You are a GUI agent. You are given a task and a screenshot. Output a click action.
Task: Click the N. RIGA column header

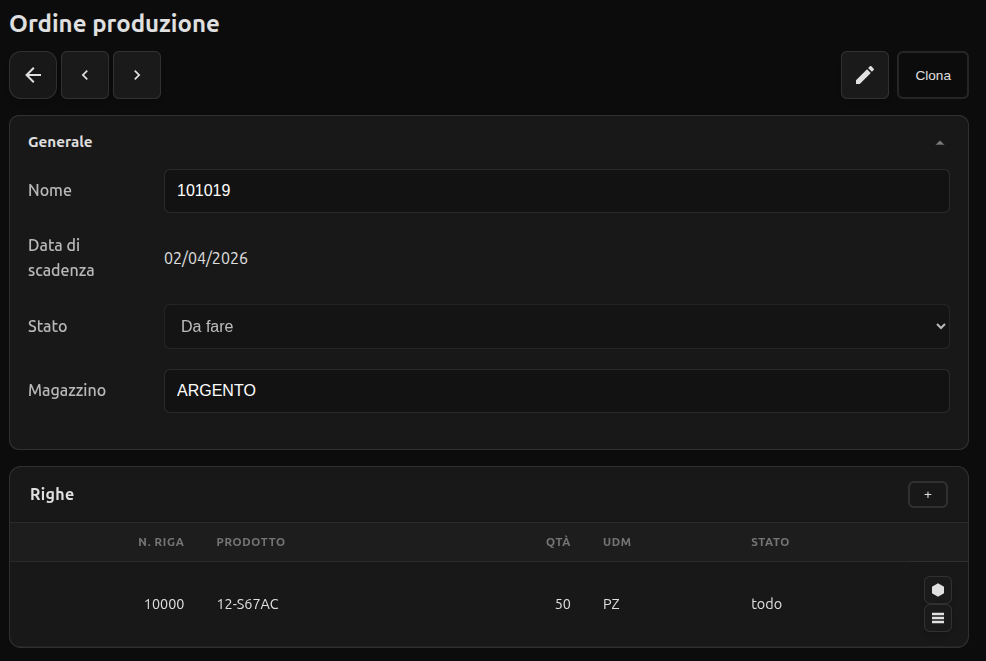pyautogui.click(x=161, y=542)
